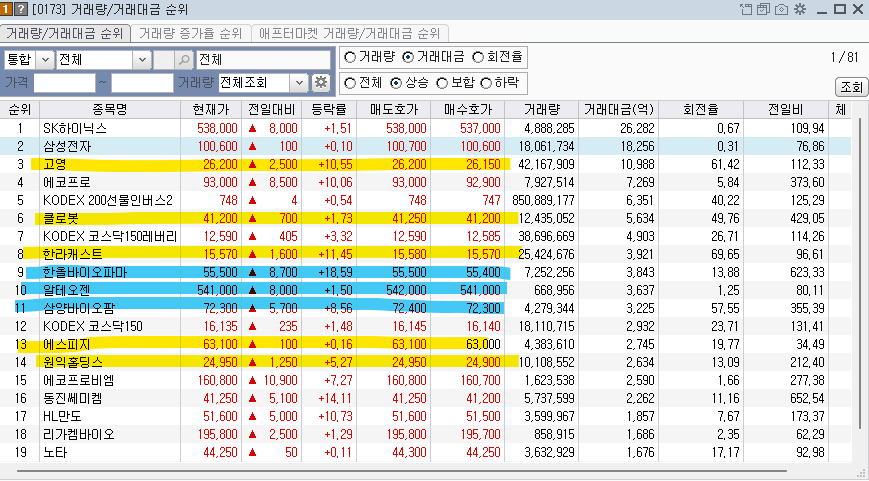The image size is (869, 481).
Task: Select the 삼양바이오팜 stock name
Action: (79, 308)
